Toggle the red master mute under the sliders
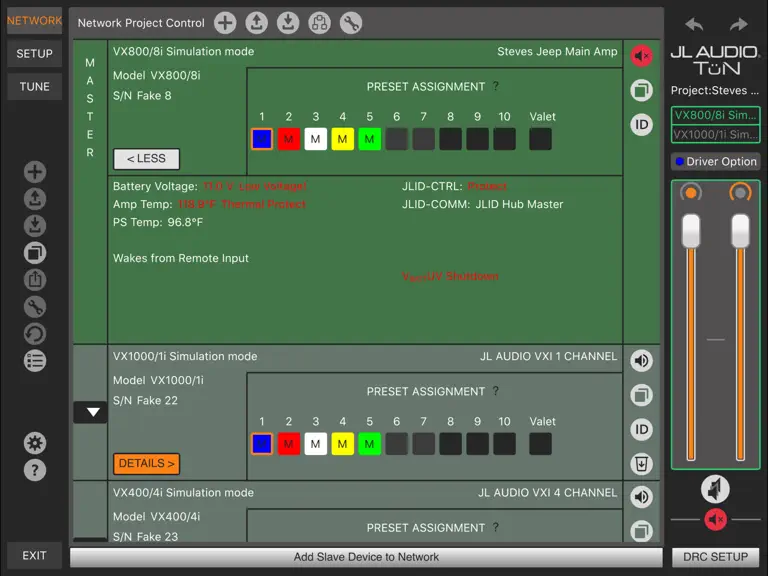The height and width of the screenshot is (576, 768). click(715, 519)
